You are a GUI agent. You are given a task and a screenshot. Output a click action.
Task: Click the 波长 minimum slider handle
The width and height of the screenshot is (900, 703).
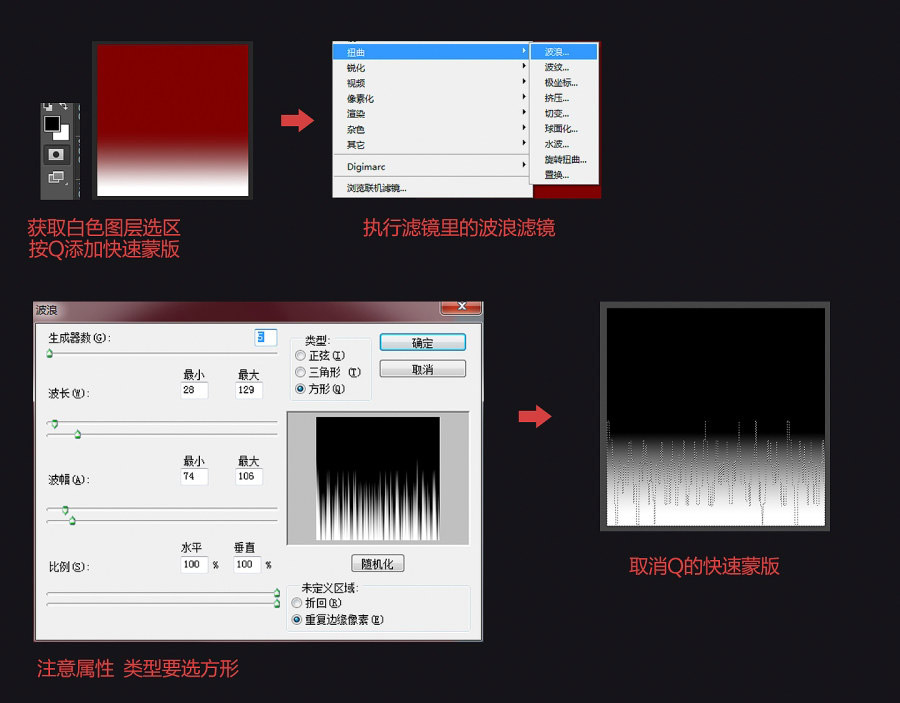pyautogui.click(x=55, y=423)
